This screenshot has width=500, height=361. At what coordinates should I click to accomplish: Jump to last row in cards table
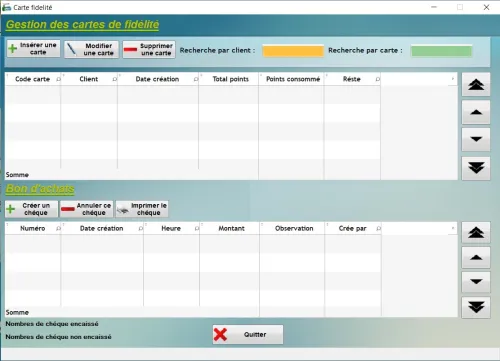[x=476, y=168]
